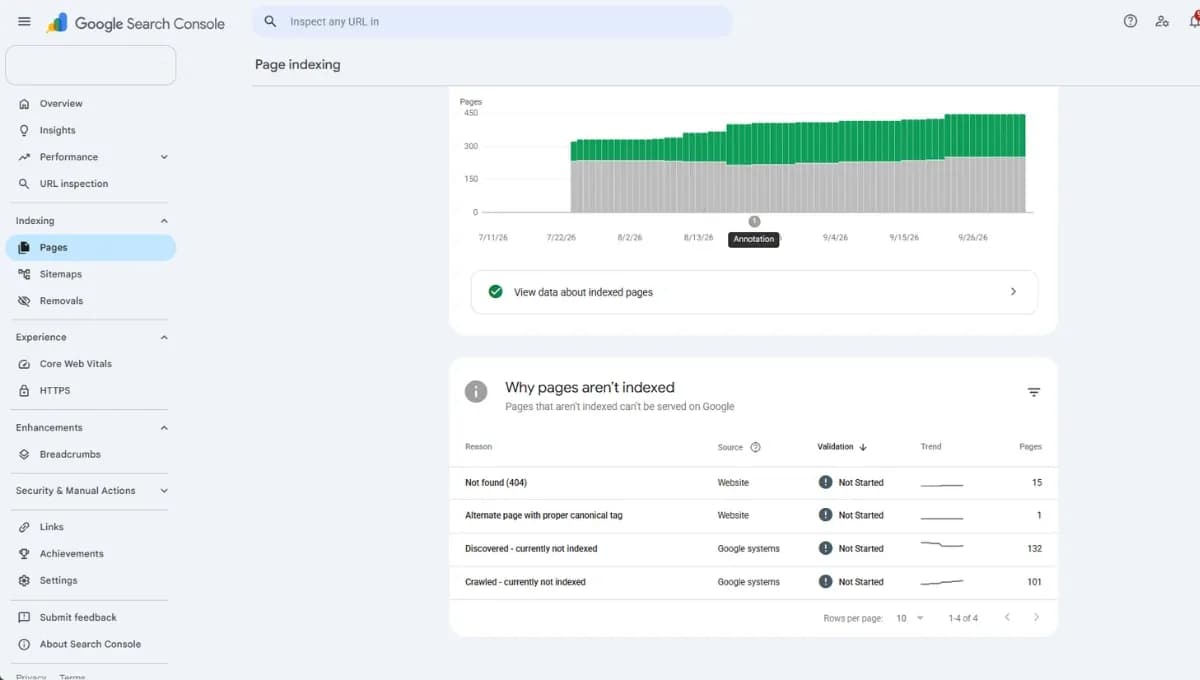Click the Source column help icon
1200x680 pixels.
pos(755,447)
